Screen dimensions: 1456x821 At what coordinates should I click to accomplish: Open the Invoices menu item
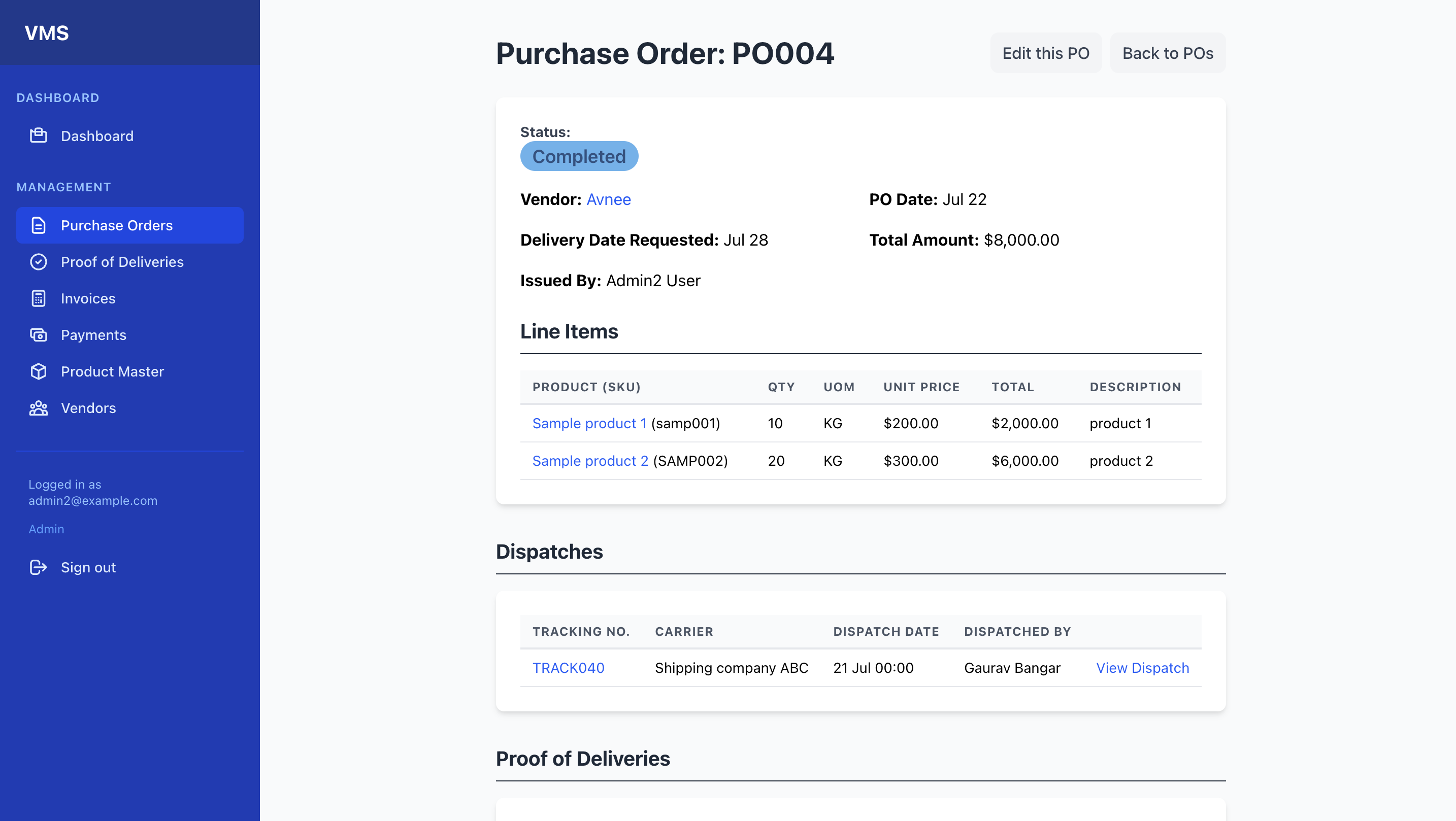click(x=88, y=298)
